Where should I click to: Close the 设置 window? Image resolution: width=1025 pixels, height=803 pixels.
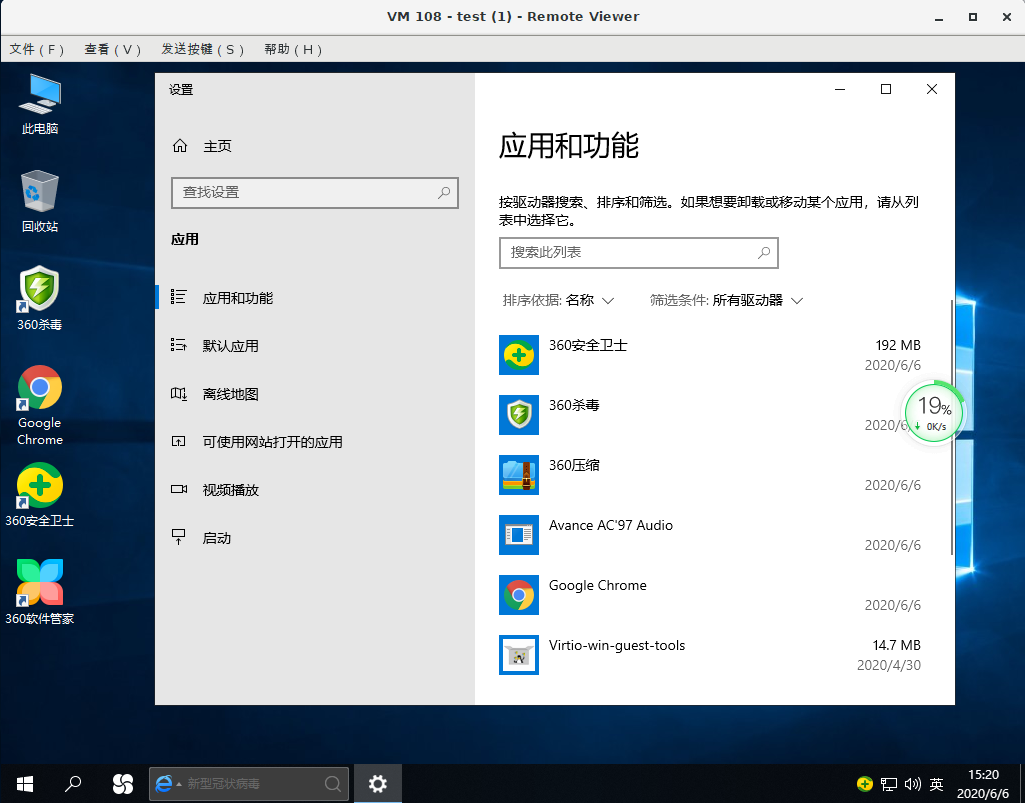tap(932, 89)
